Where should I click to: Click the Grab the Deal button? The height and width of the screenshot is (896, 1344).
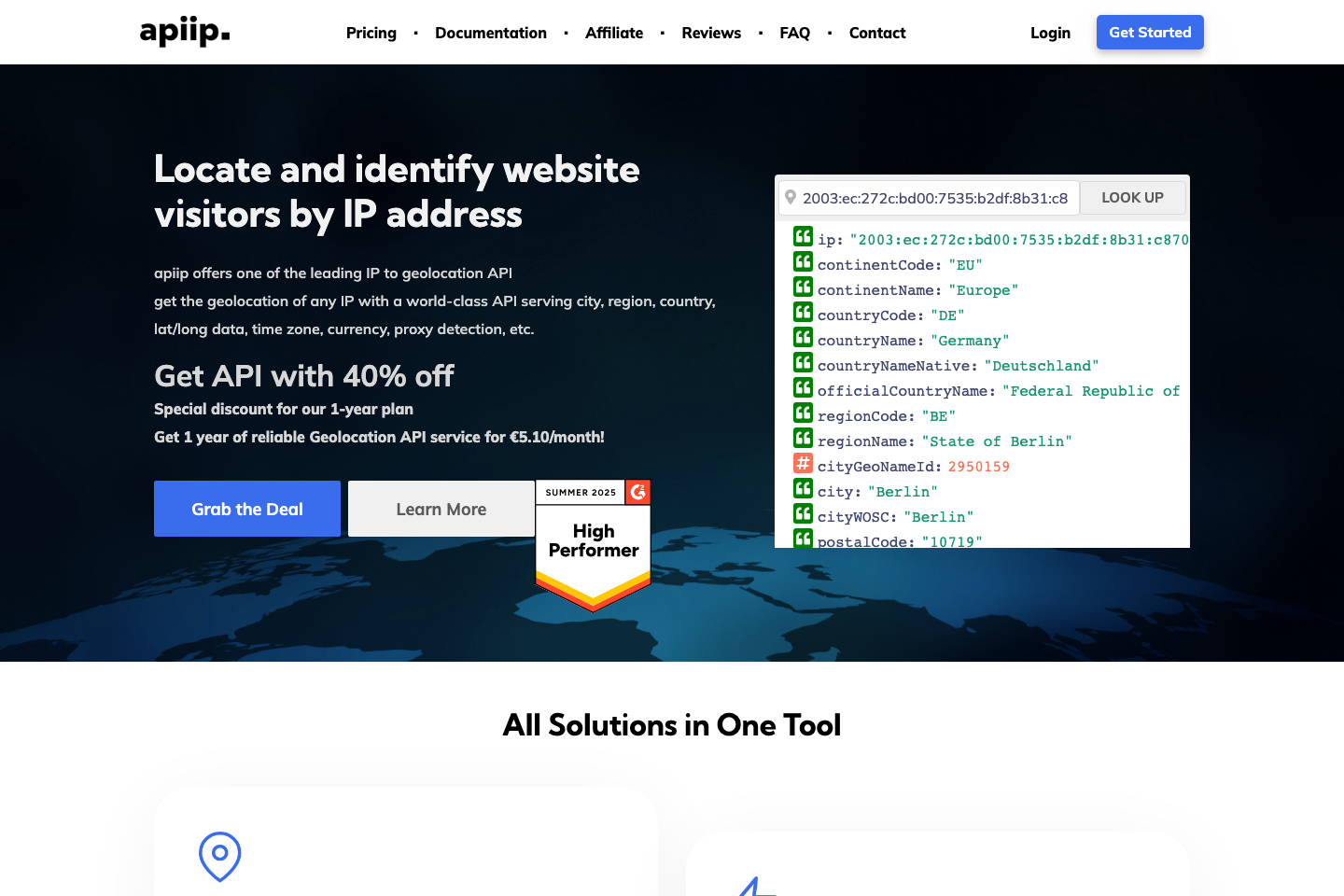(x=246, y=509)
